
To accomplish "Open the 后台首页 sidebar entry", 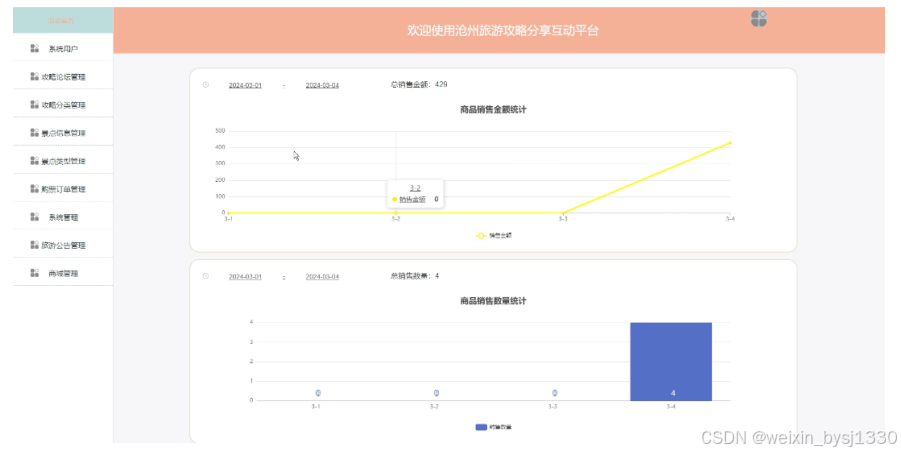I will 63,20.
